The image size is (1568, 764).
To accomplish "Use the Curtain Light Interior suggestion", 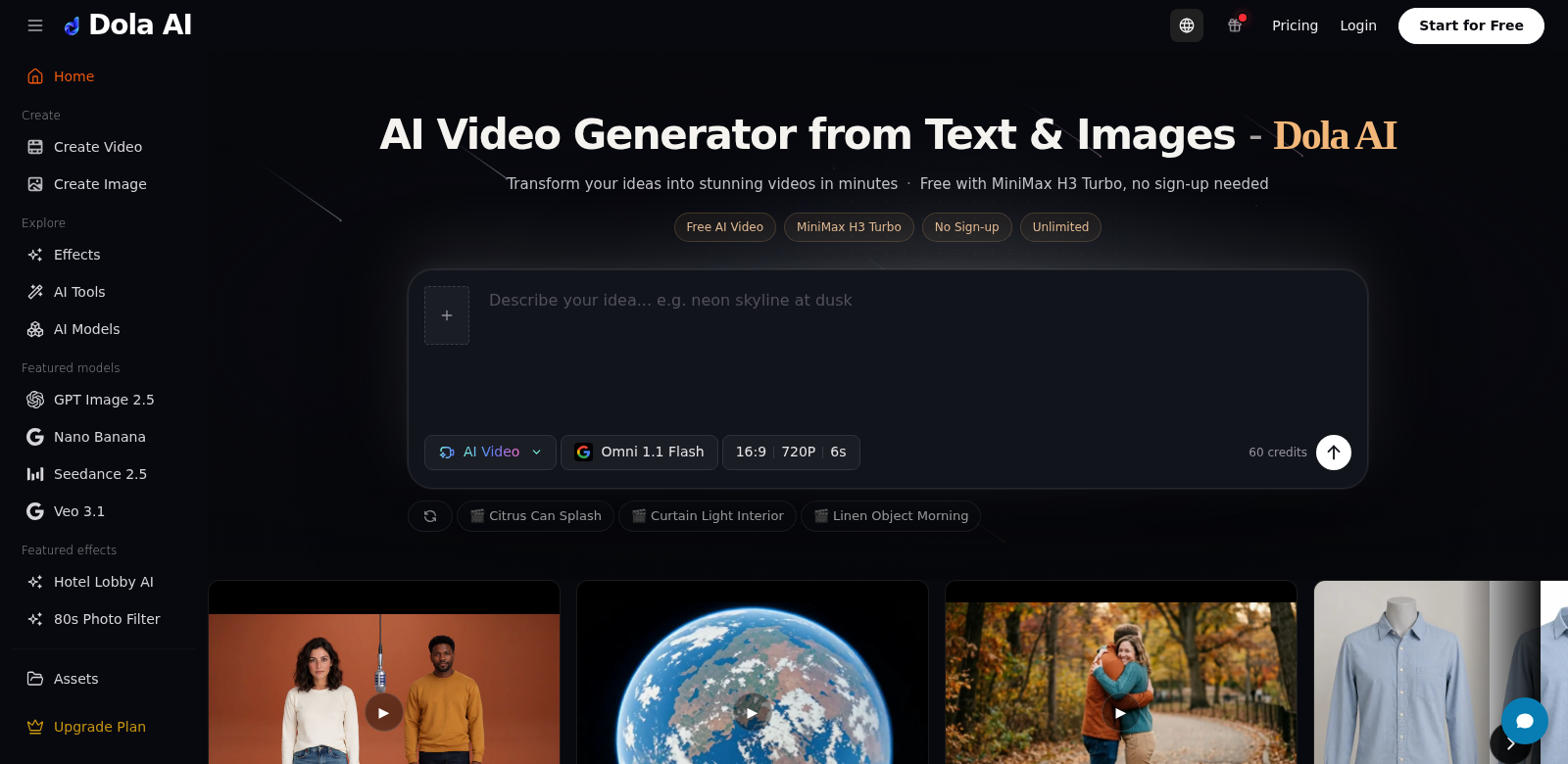I will click(x=708, y=516).
